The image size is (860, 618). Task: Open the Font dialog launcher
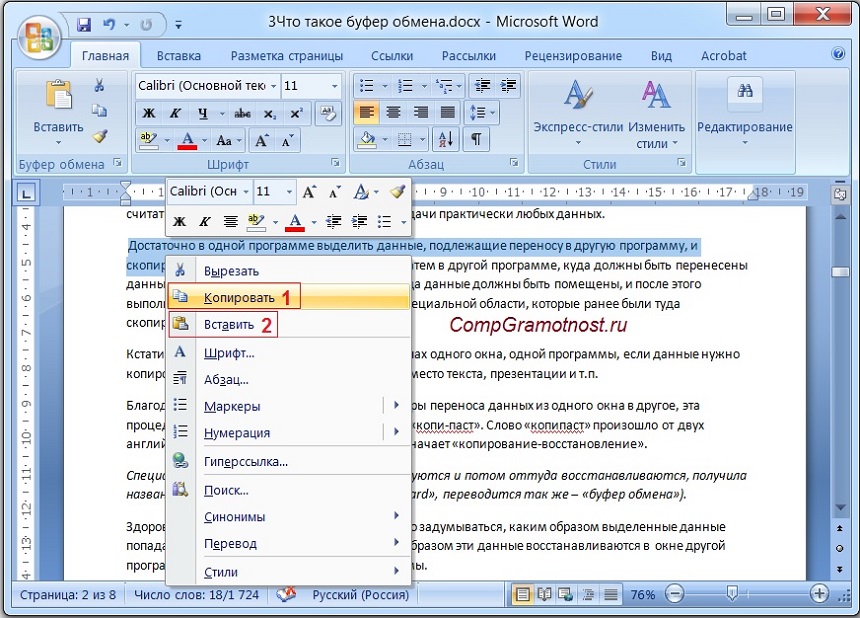click(335, 163)
